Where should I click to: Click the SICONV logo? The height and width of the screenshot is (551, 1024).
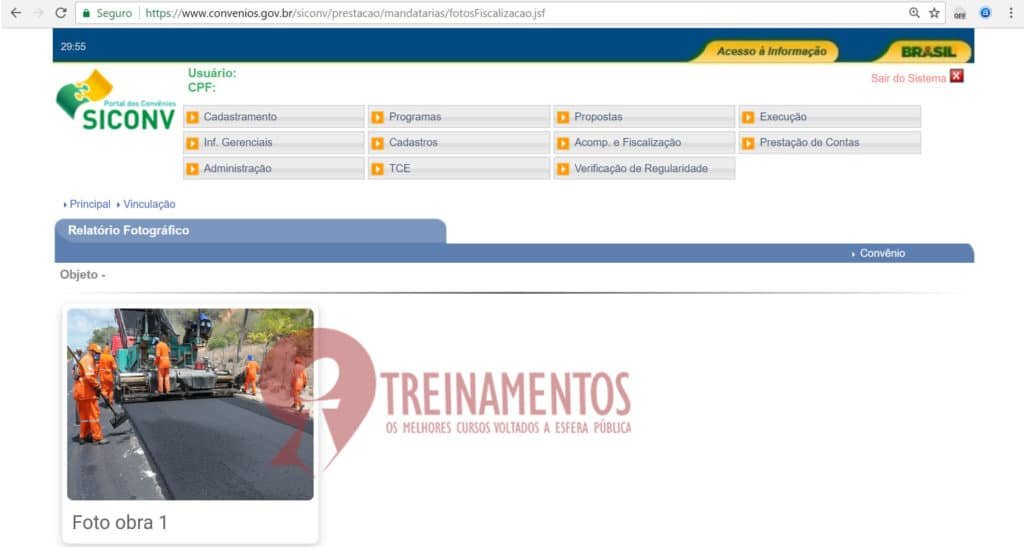[x=116, y=100]
